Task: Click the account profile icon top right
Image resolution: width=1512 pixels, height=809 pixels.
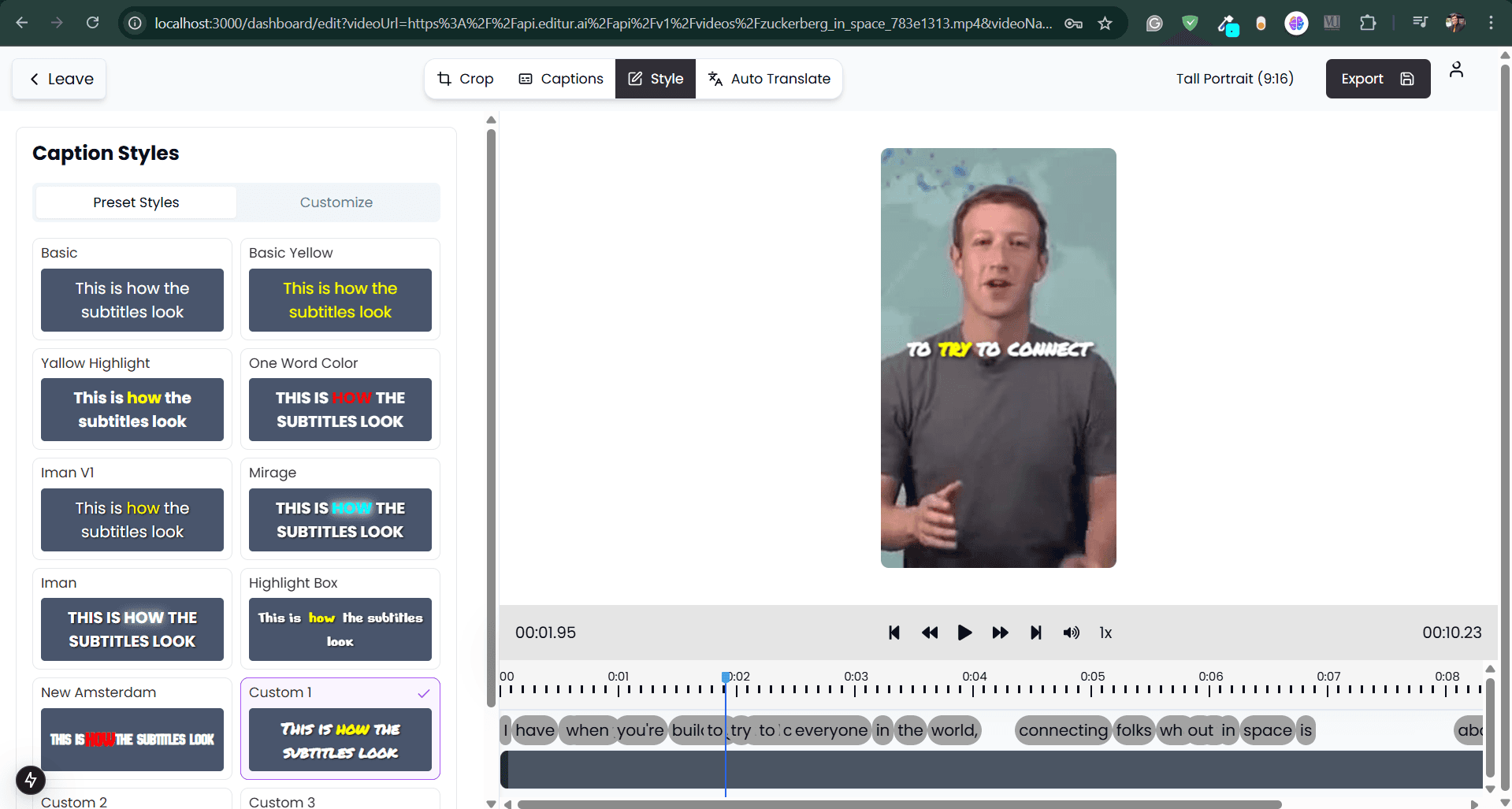Action: pos(1456,69)
